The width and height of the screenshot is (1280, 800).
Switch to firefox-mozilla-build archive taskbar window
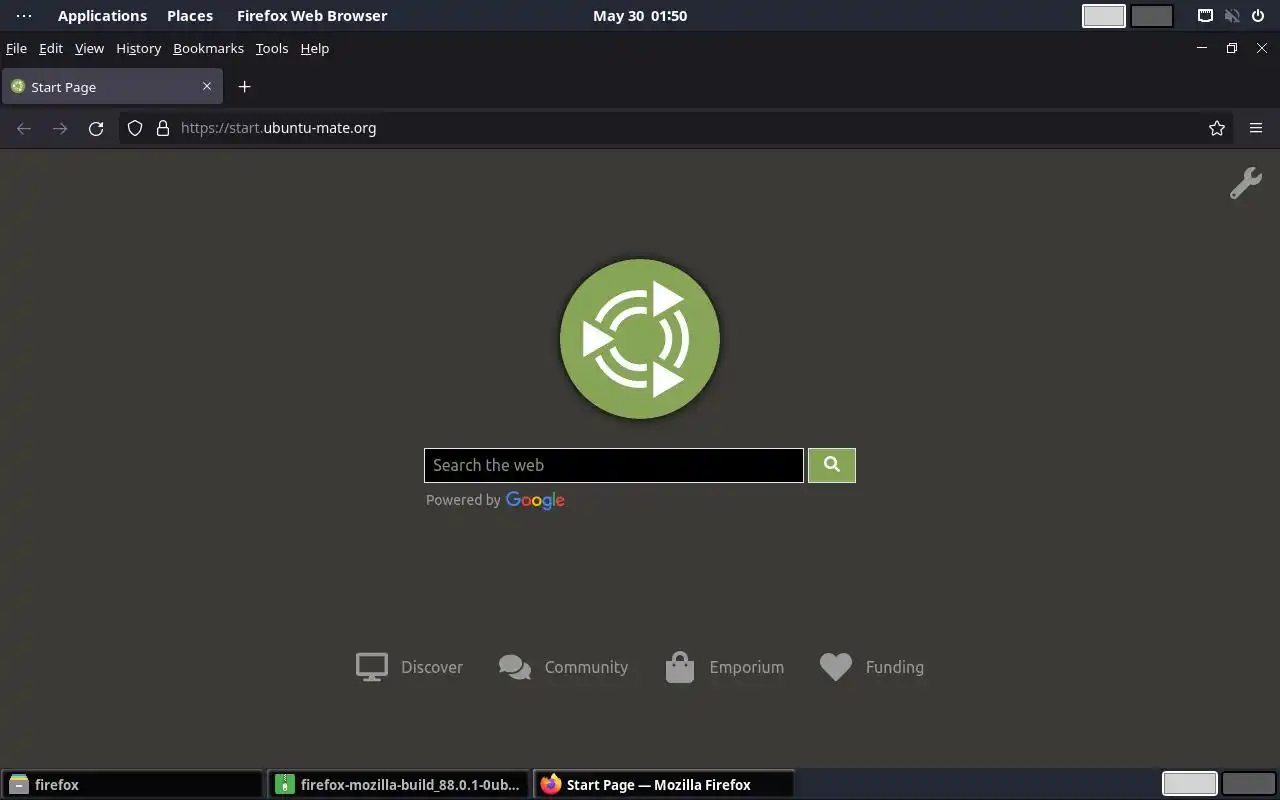tap(399, 784)
